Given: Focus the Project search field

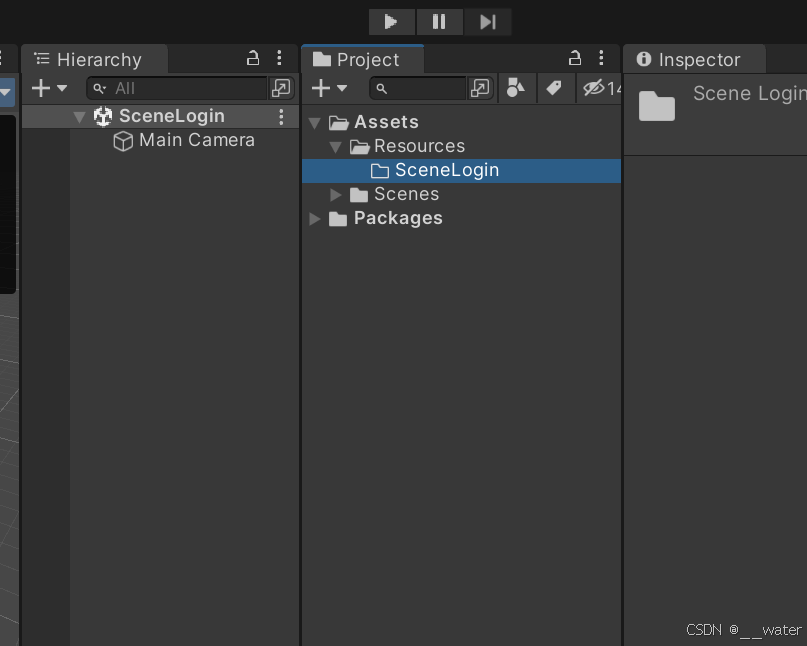Looking at the screenshot, I should click(417, 89).
